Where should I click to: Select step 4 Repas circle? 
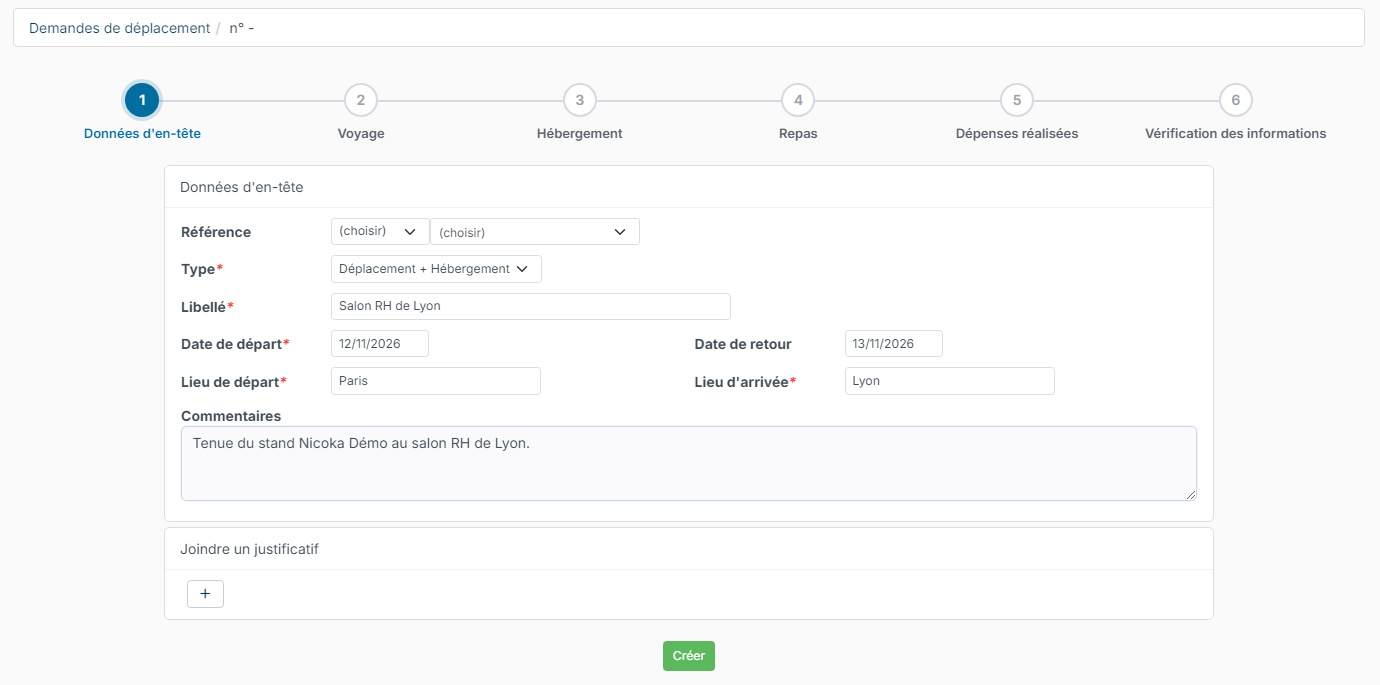pos(798,100)
